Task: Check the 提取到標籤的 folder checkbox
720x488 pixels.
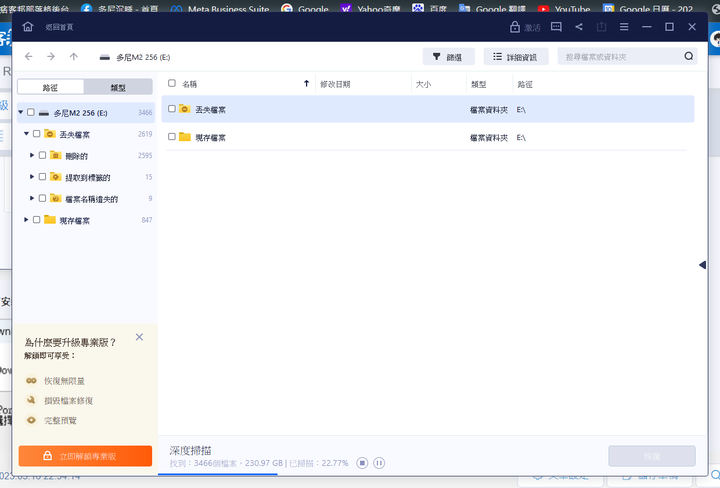Action: pyautogui.click(x=42, y=177)
